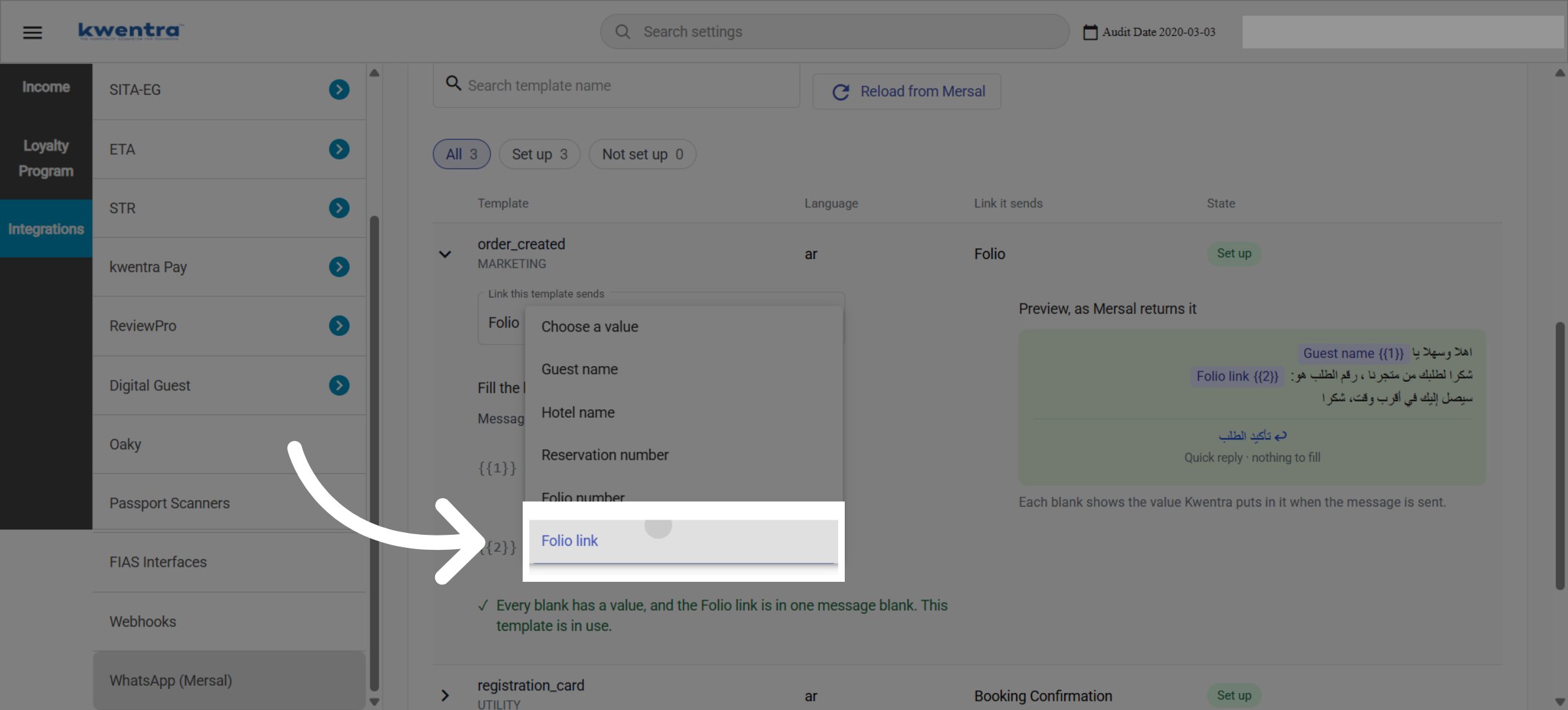Open Passport Scanners integration
The height and width of the screenshot is (710, 1568).
229,503
